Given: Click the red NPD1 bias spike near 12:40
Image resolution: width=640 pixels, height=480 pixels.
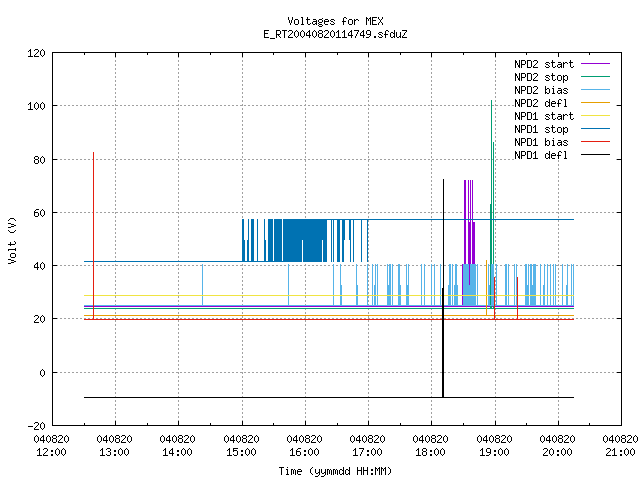Looking at the screenshot, I should coord(93,236).
